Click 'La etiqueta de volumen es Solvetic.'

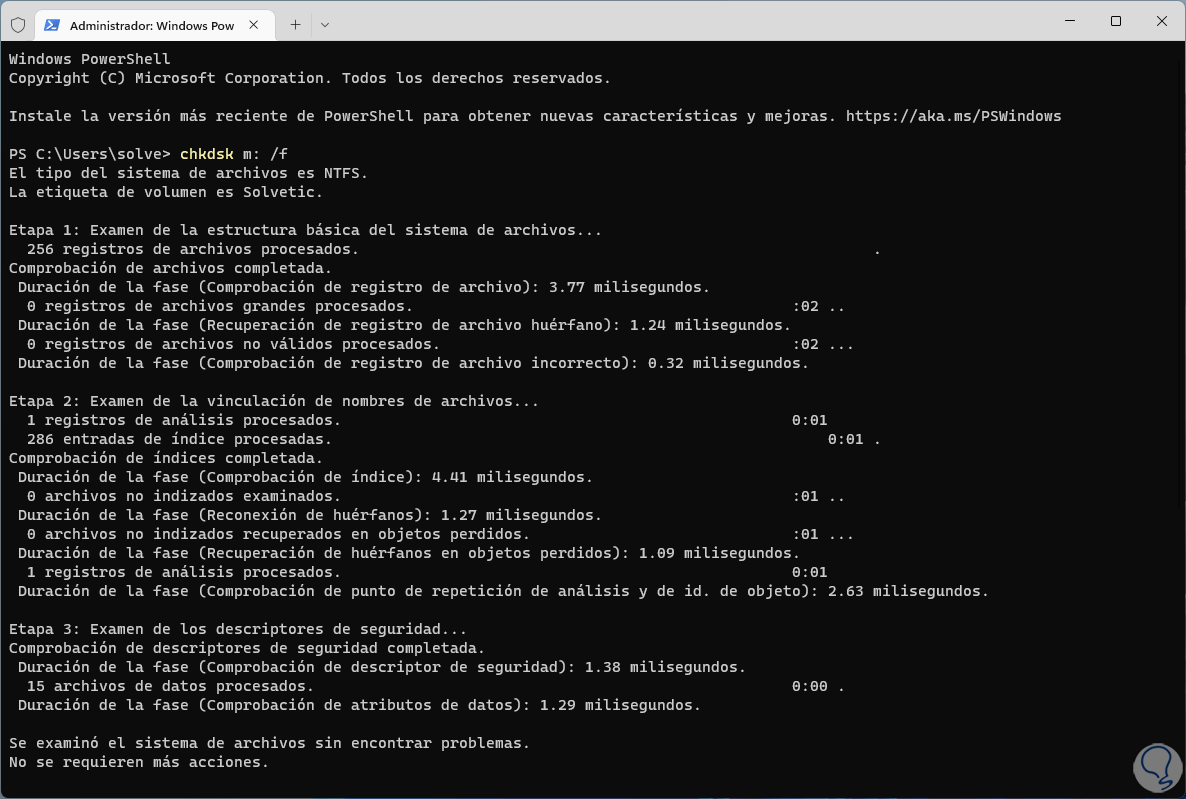(166, 192)
